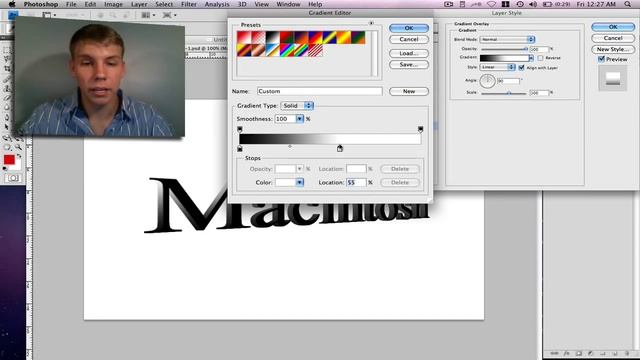Click New Style... button
The width and height of the screenshot is (640, 360).
click(x=613, y=49)
